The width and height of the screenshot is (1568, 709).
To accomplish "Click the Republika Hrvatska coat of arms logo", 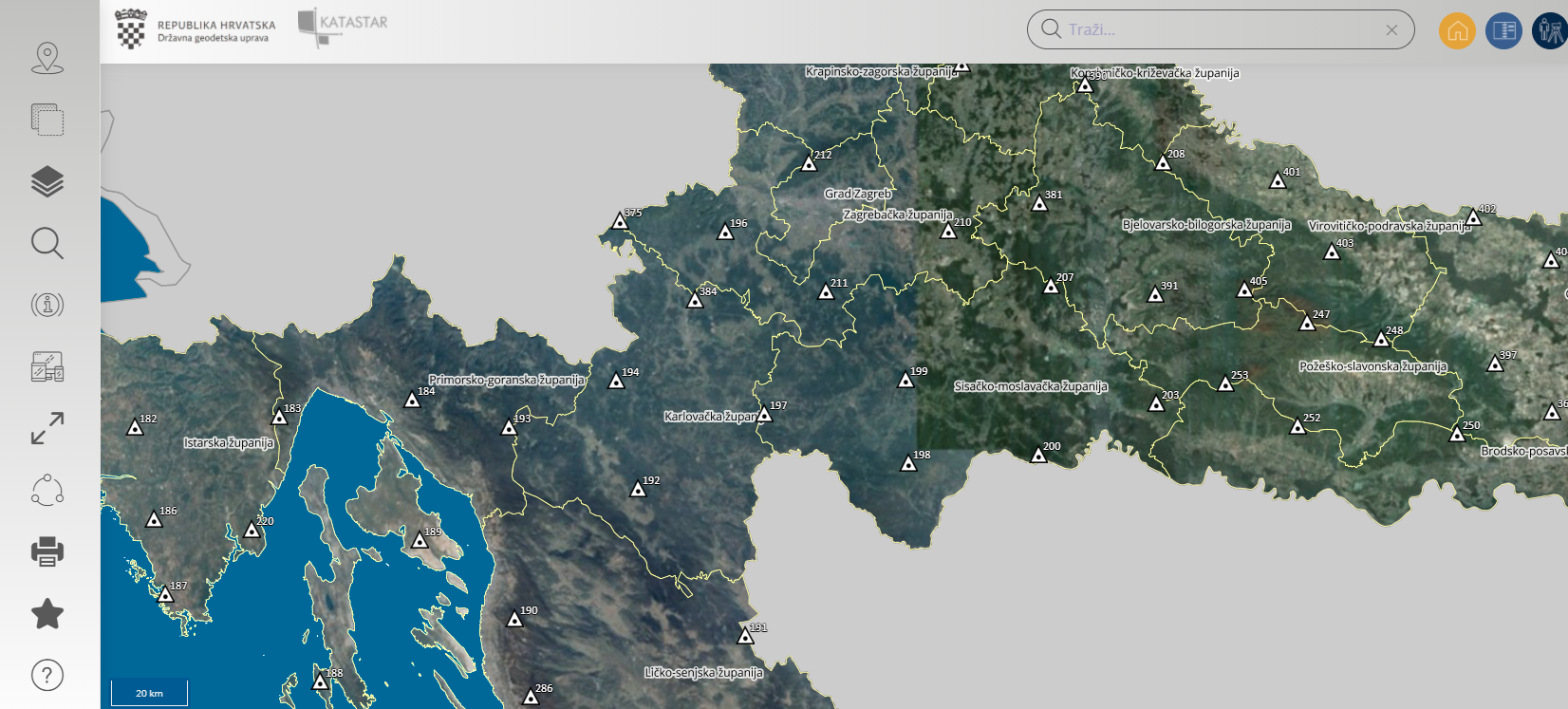I will click(131, 29).
